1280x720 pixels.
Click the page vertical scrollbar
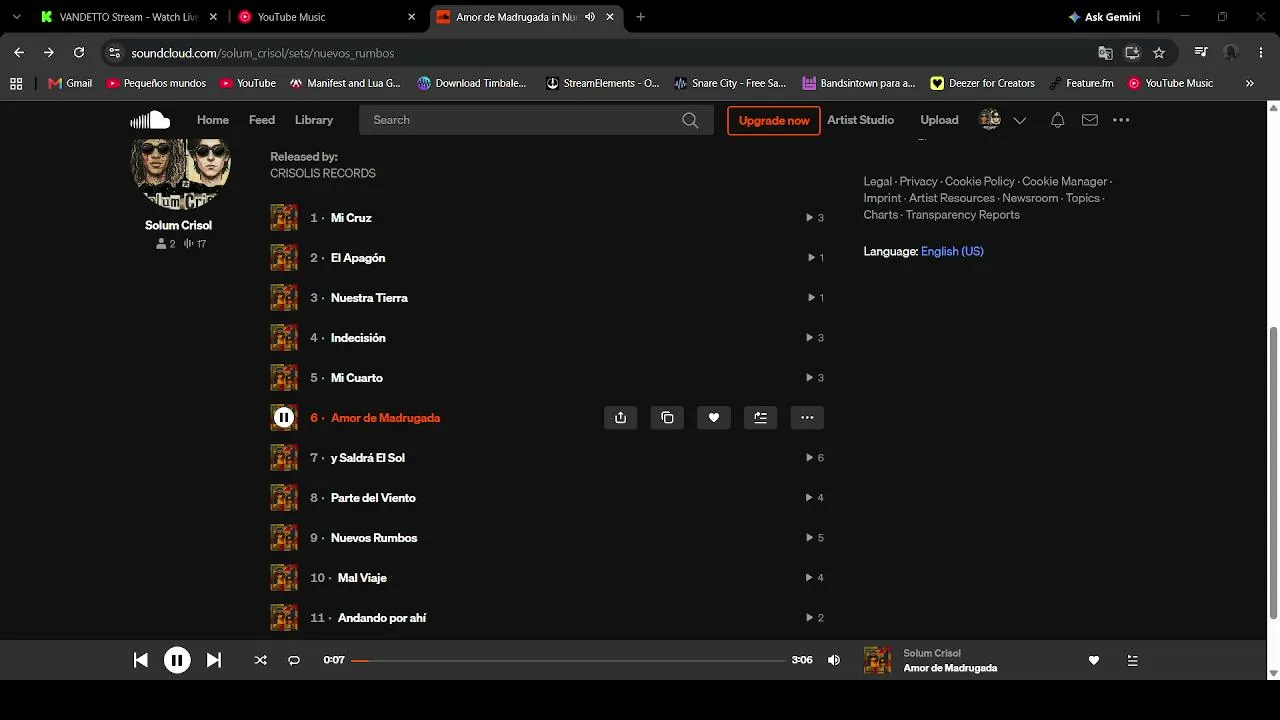1272,472
